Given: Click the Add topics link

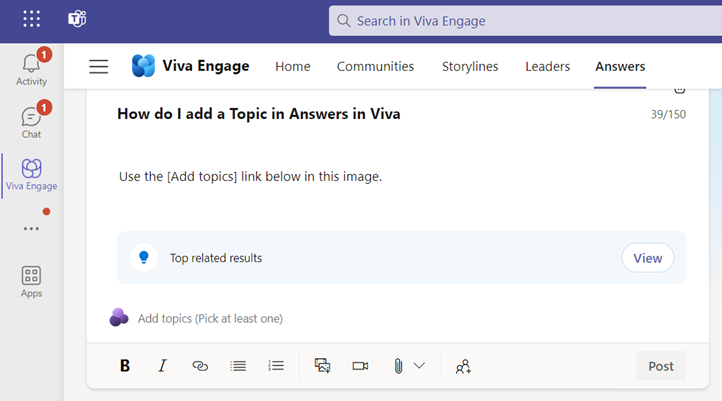Looking at the screenshot, I should coord(210,318).
